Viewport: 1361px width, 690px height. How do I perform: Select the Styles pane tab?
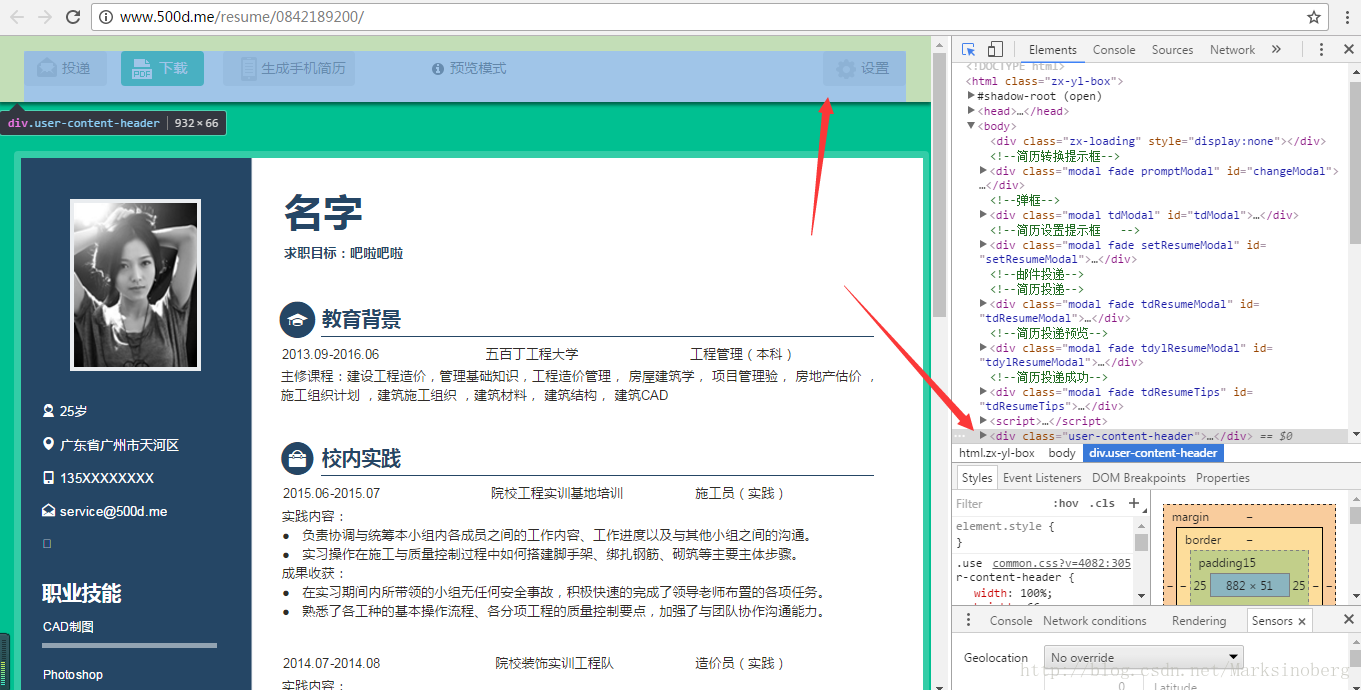[977, 478]
